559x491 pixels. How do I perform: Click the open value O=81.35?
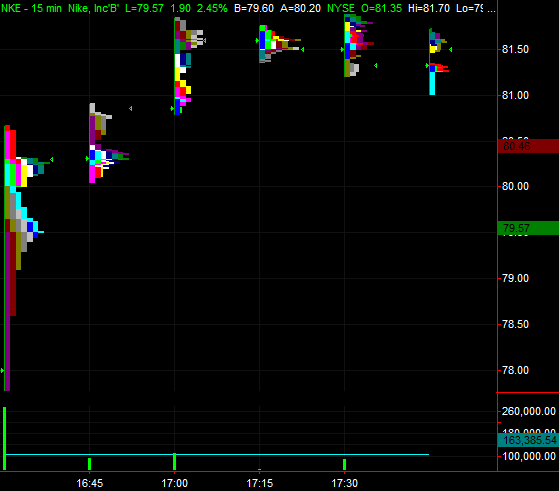(381, 8)
